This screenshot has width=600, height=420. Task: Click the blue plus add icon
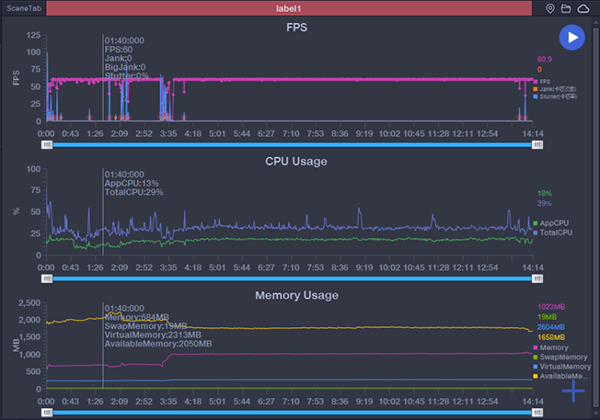572,390
